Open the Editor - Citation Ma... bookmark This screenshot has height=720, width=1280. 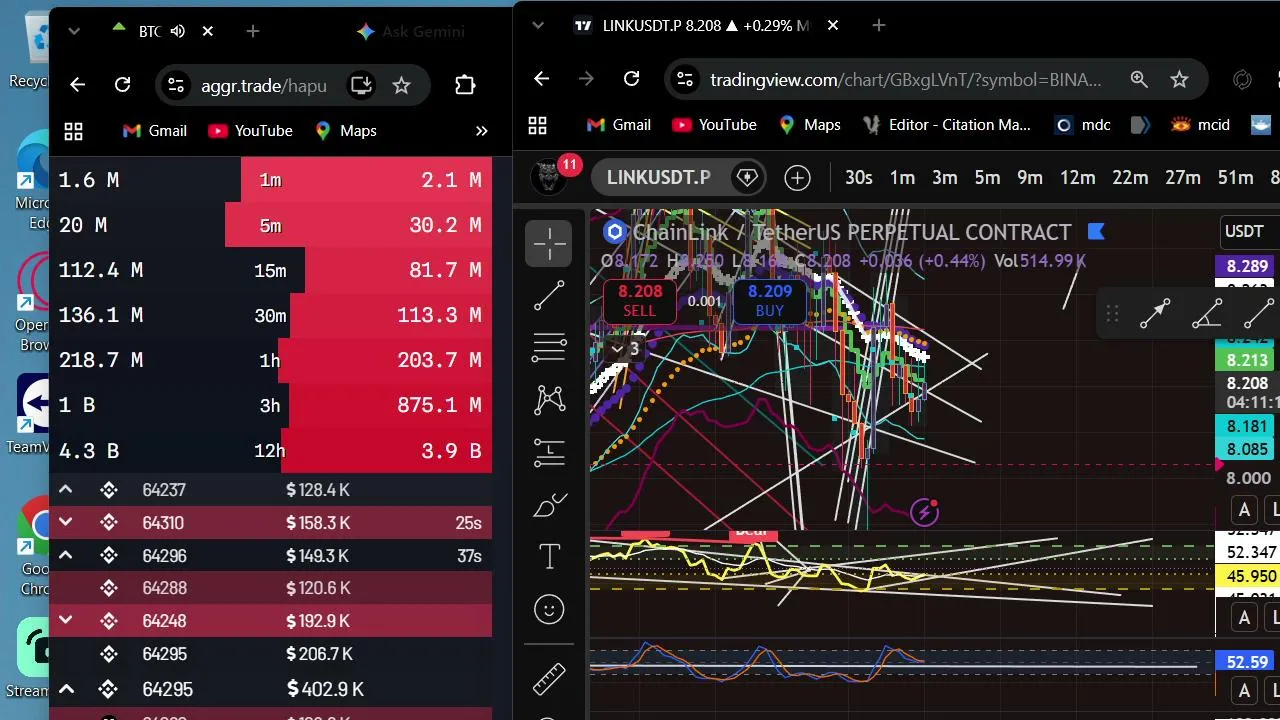click(x=946, y=125)
